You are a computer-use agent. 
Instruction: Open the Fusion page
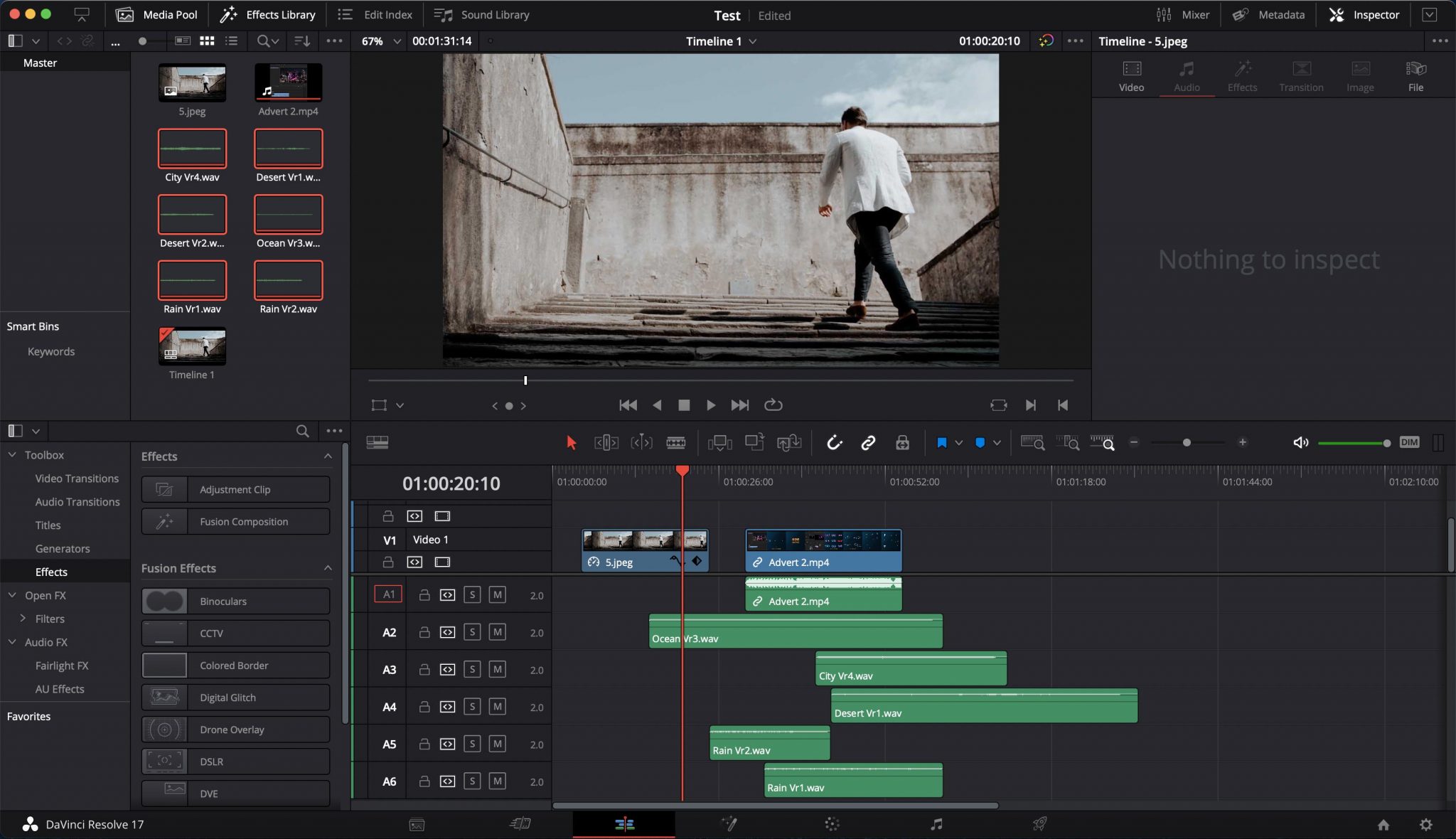click(x=727, y=824)
